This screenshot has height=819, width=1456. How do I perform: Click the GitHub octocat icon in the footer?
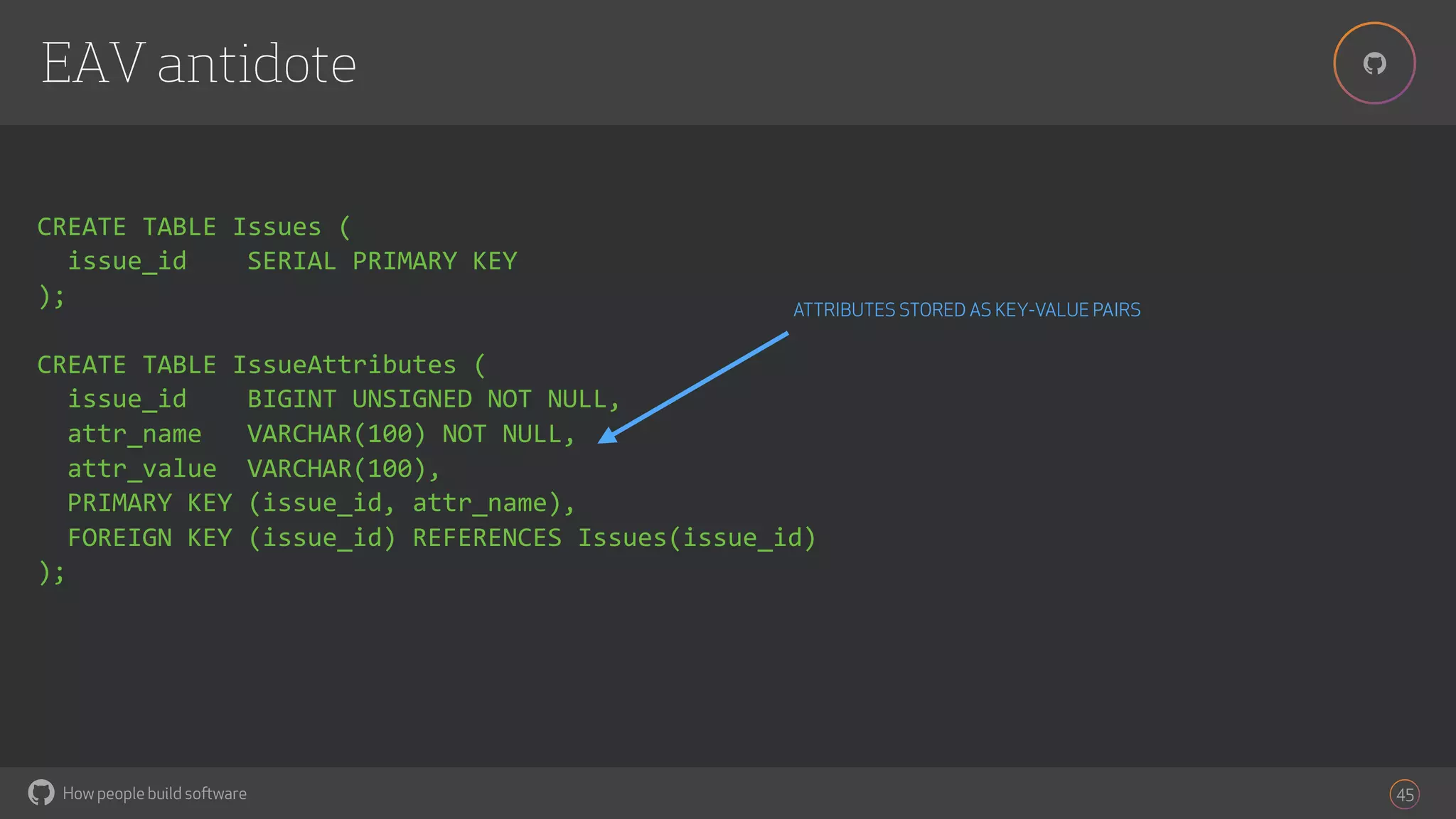[41, 793]
